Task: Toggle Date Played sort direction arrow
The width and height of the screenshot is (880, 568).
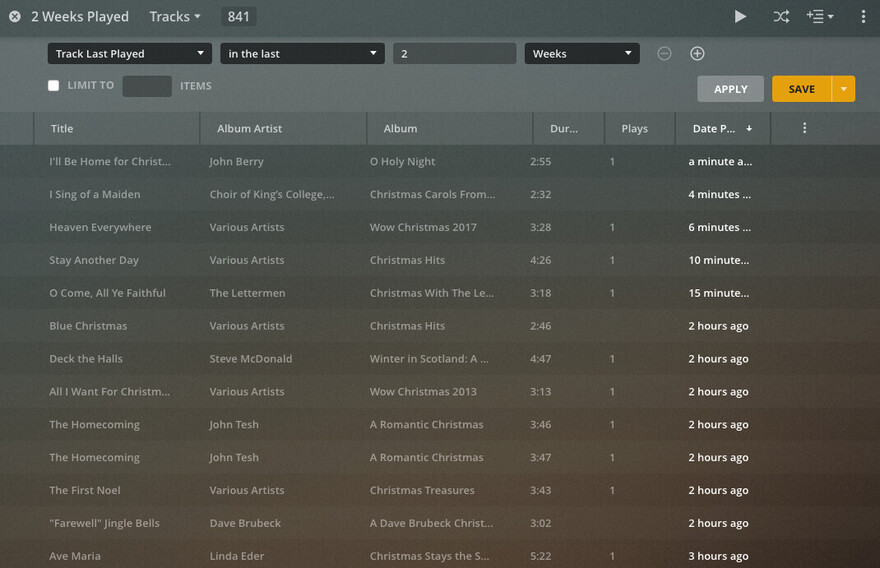Action: [749, 129]
